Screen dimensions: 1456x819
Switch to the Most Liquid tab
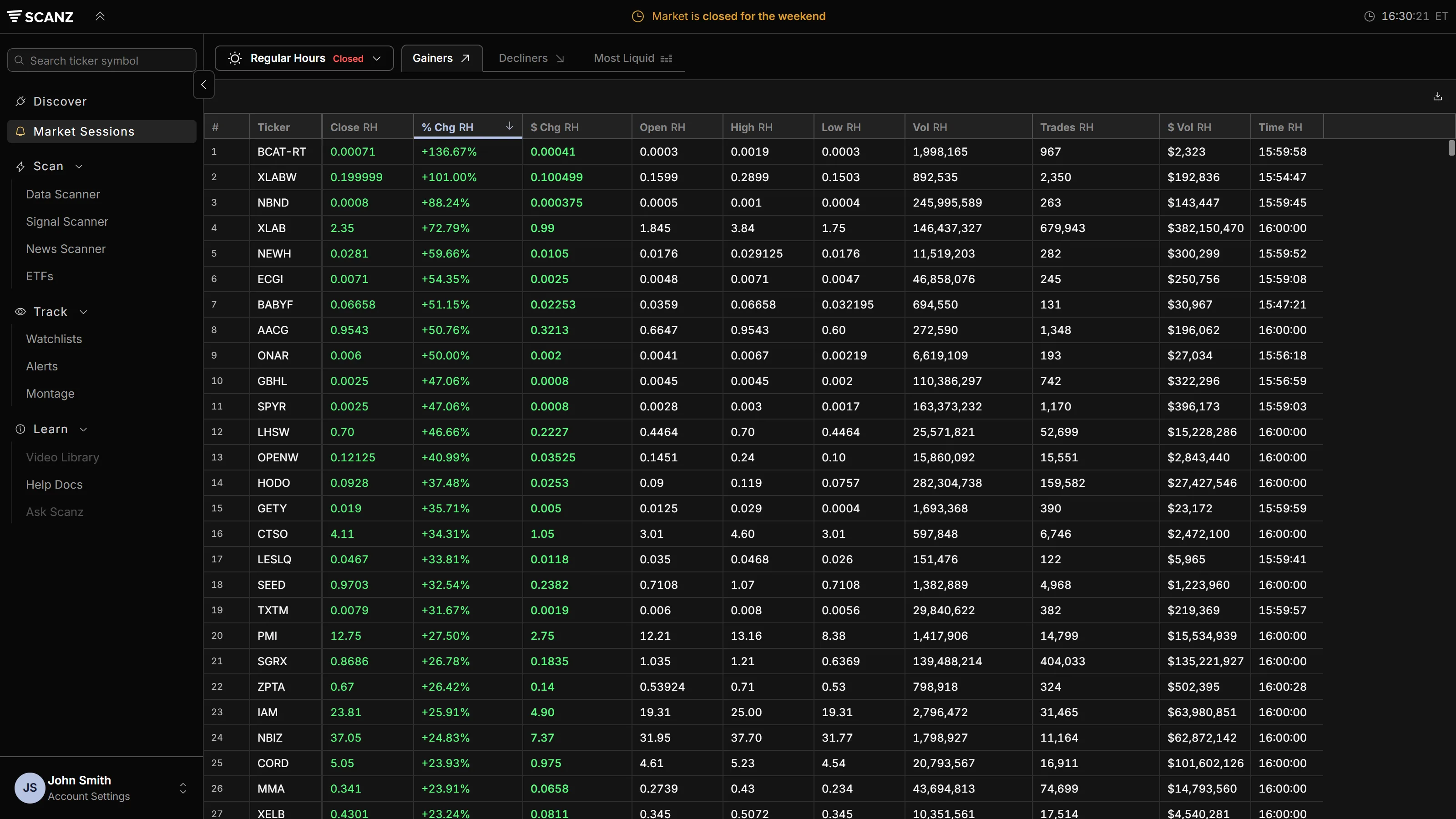[x=633, y=58]
